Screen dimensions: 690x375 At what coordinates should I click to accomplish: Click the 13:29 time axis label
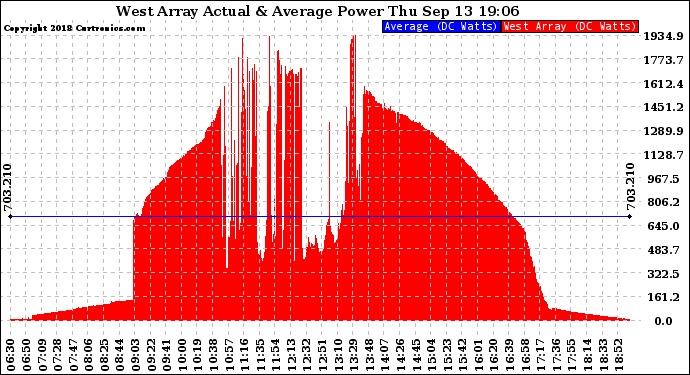click(352, 354)
